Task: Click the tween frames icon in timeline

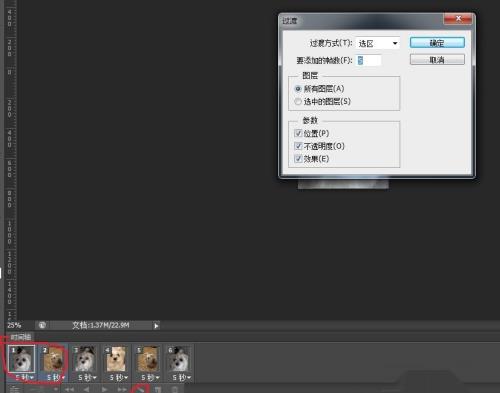Action: pos(140,389)
